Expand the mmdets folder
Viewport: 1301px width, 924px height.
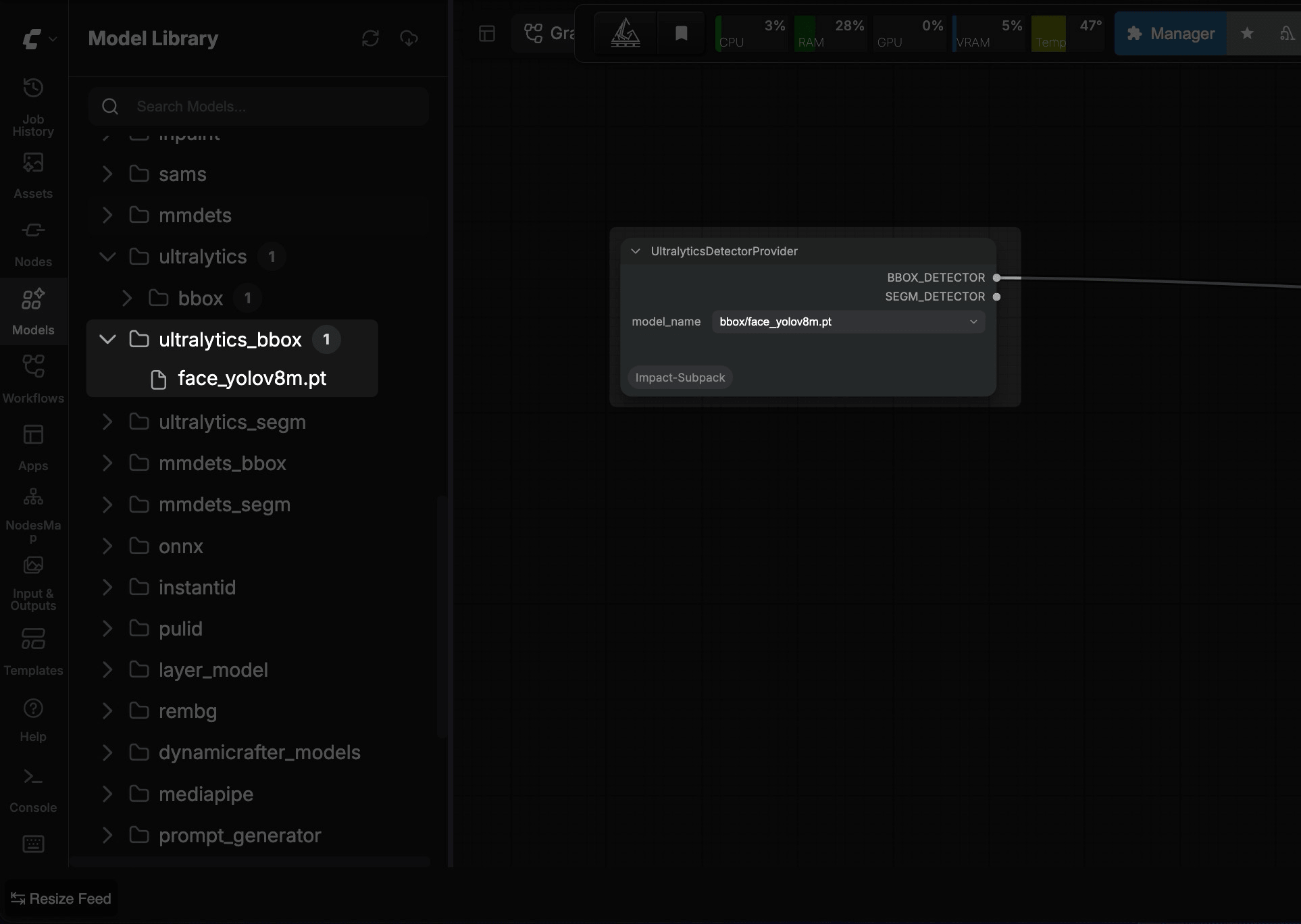coord(107,215)
